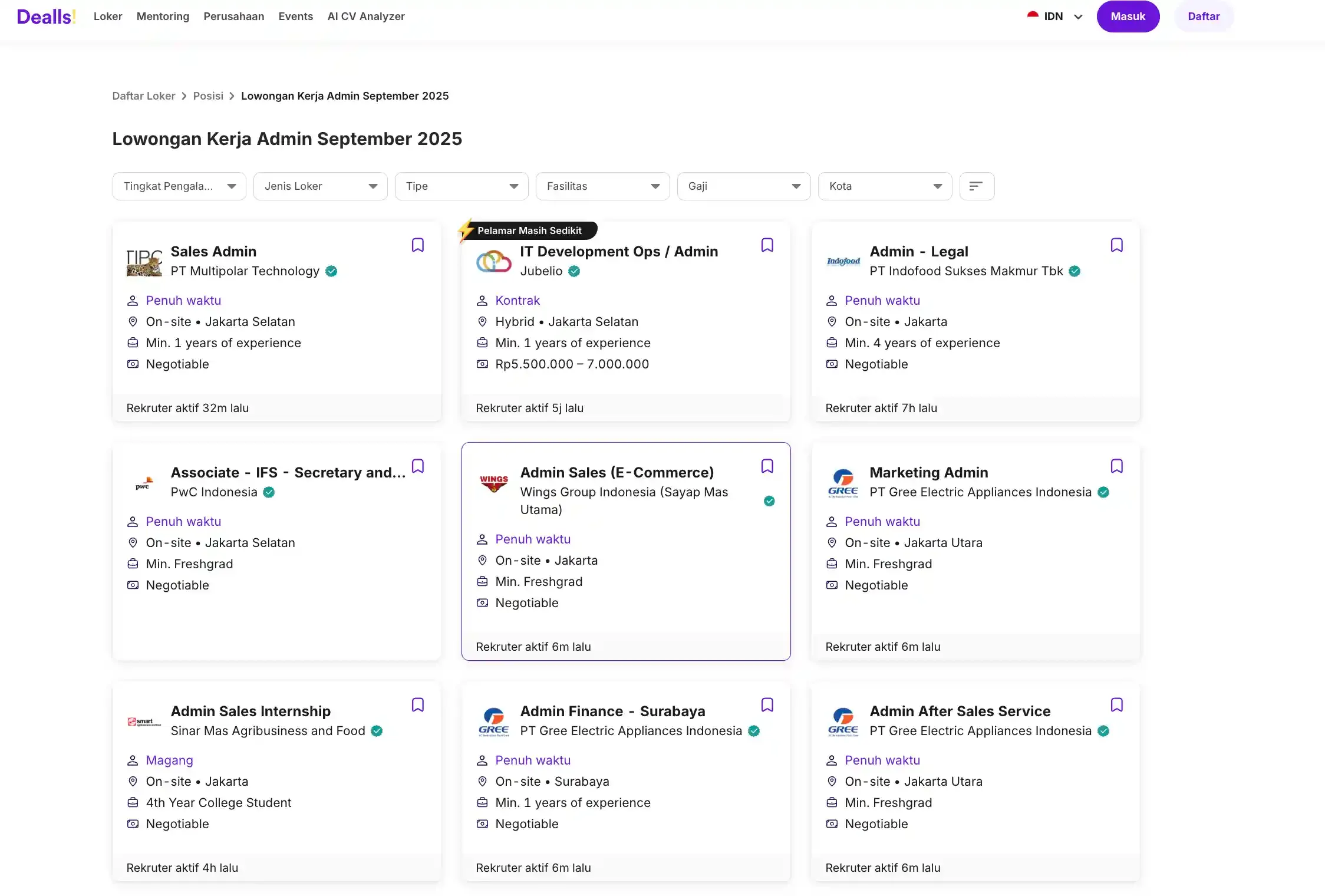The image size is (1325, 896).
Task: Open the Gaji filter dropdown
Action: (x=744, y=186)
